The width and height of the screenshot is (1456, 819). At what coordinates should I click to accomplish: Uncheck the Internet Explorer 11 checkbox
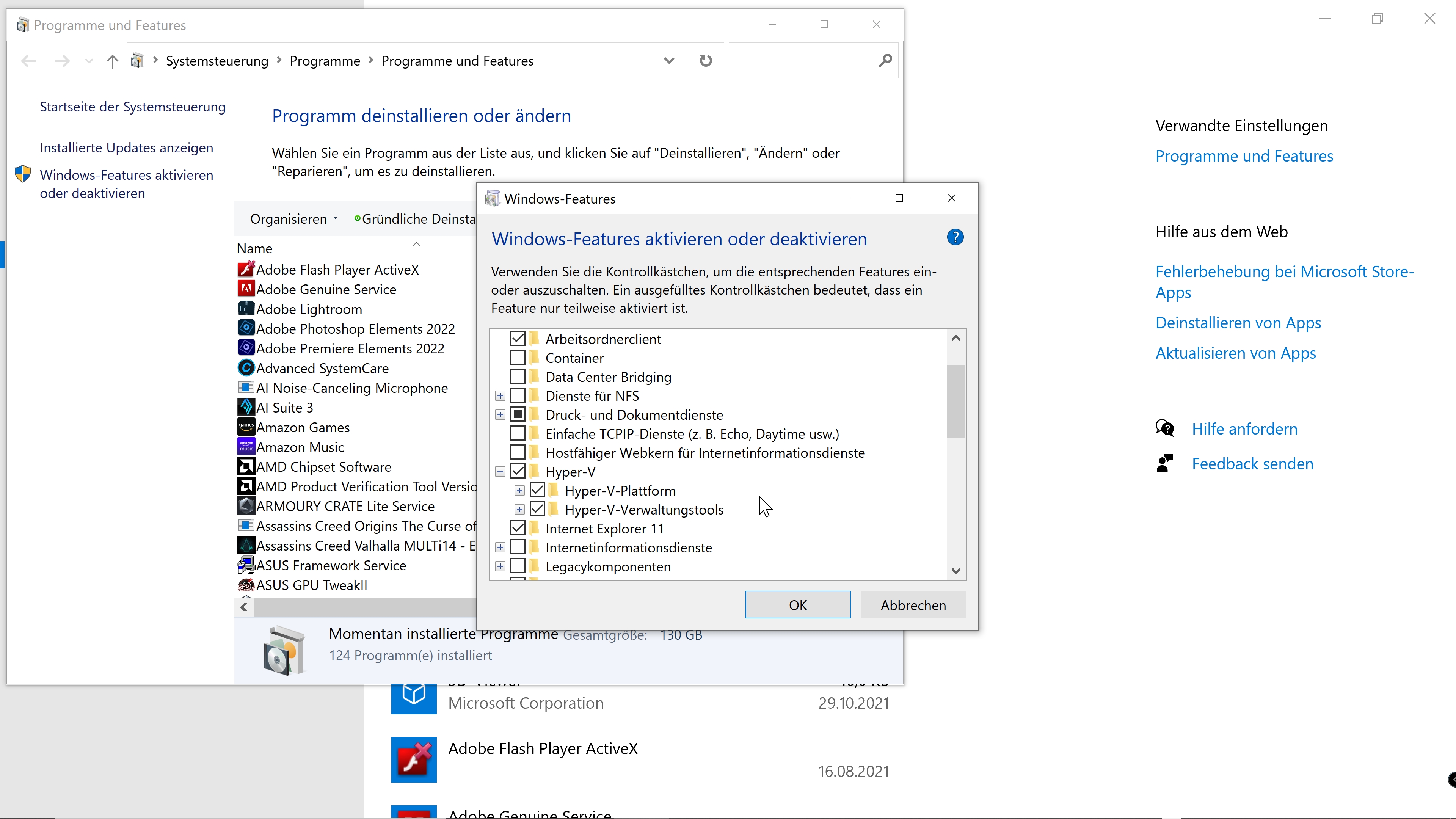[x=518, y=528]
